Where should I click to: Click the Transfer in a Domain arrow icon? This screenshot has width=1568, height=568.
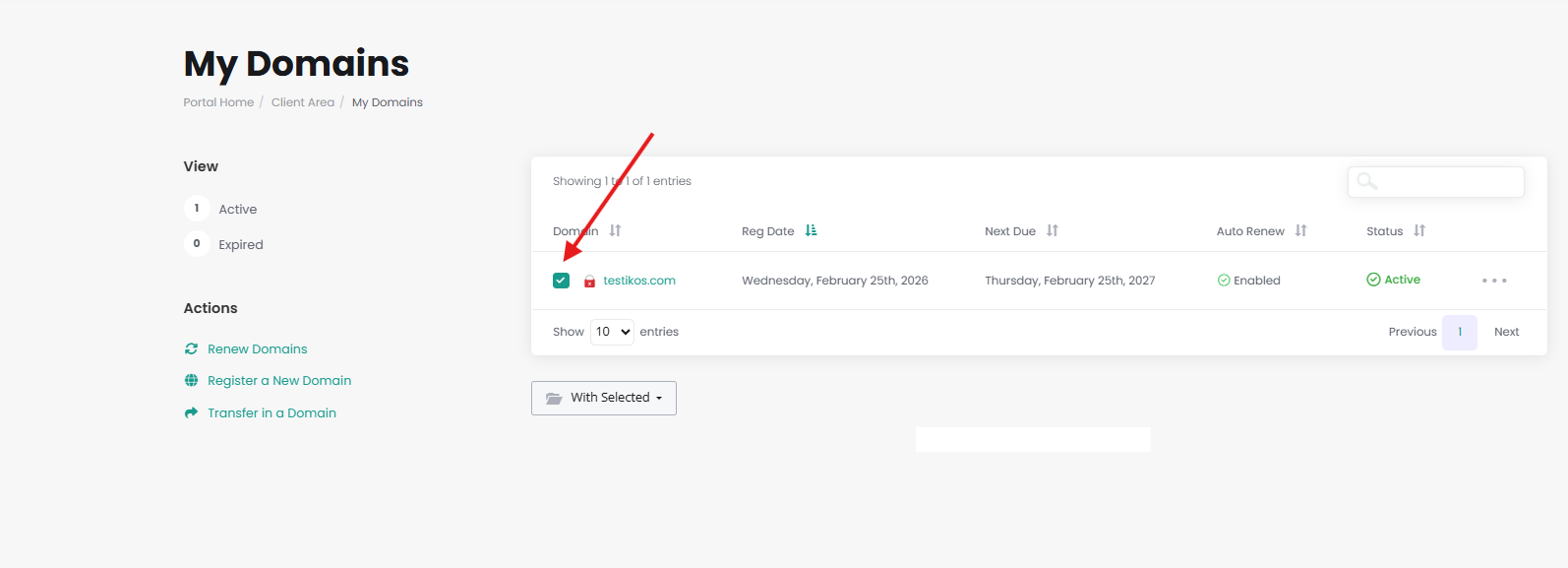point(191,413)
